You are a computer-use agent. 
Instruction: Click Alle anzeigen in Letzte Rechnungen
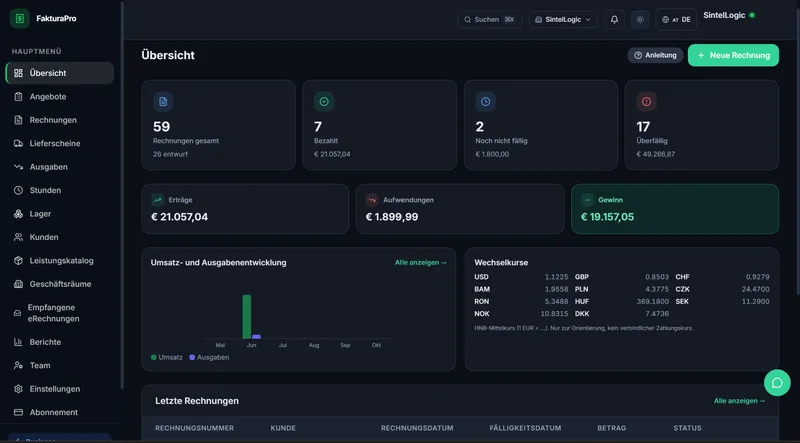[x=739, y=401]
